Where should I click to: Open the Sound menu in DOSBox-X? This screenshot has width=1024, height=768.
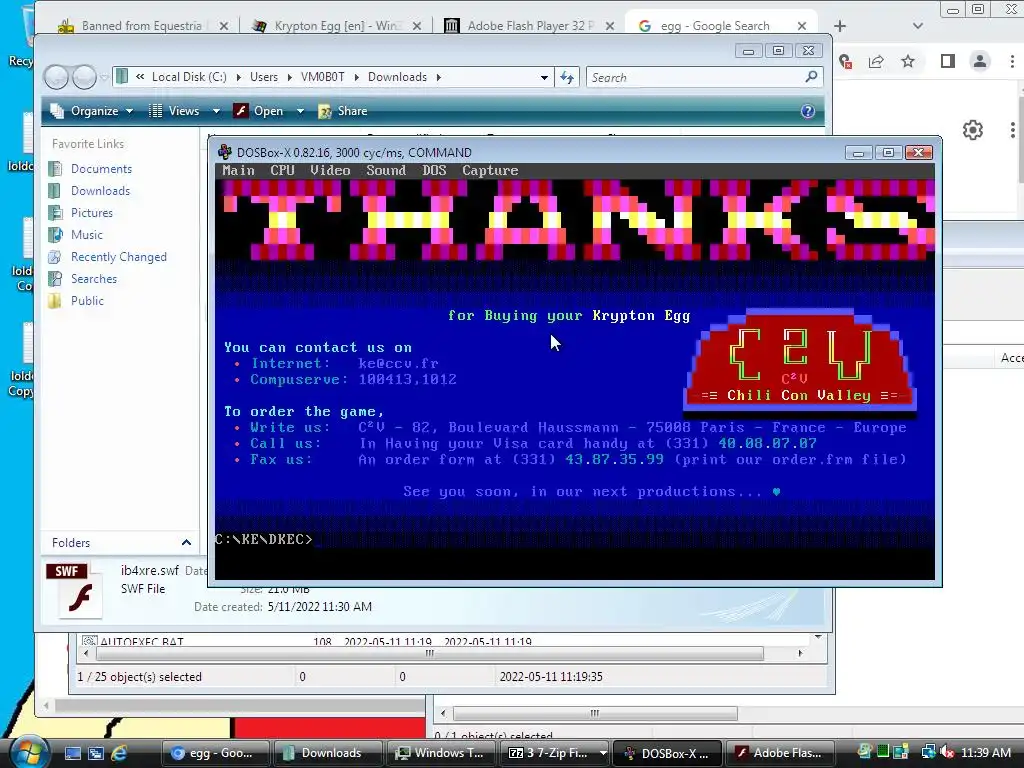[386, 170]
